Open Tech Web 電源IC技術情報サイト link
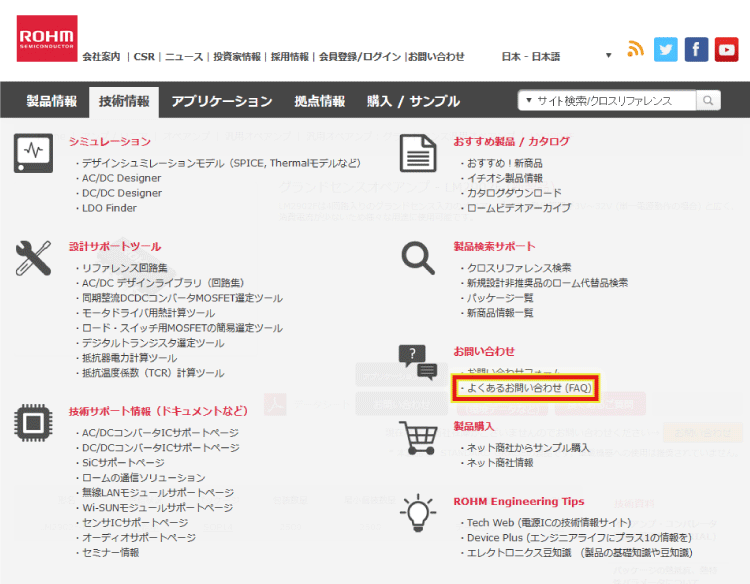Screen dimensions: 750x584 (x=549, y=523)
